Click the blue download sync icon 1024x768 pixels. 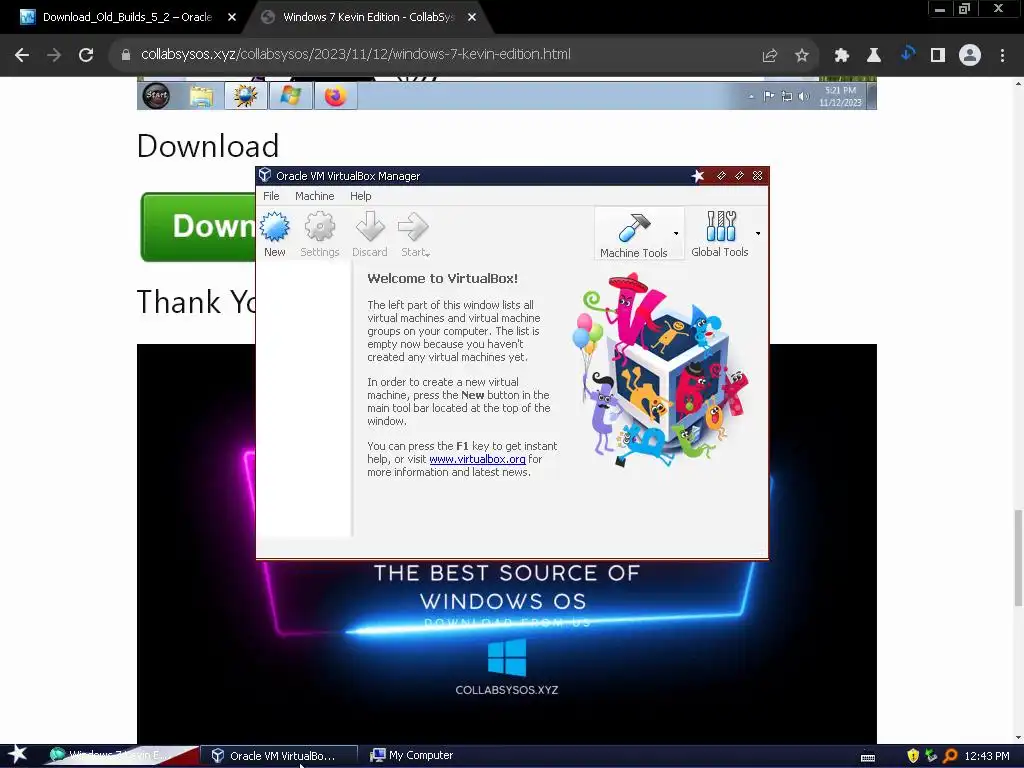(907, 54)
